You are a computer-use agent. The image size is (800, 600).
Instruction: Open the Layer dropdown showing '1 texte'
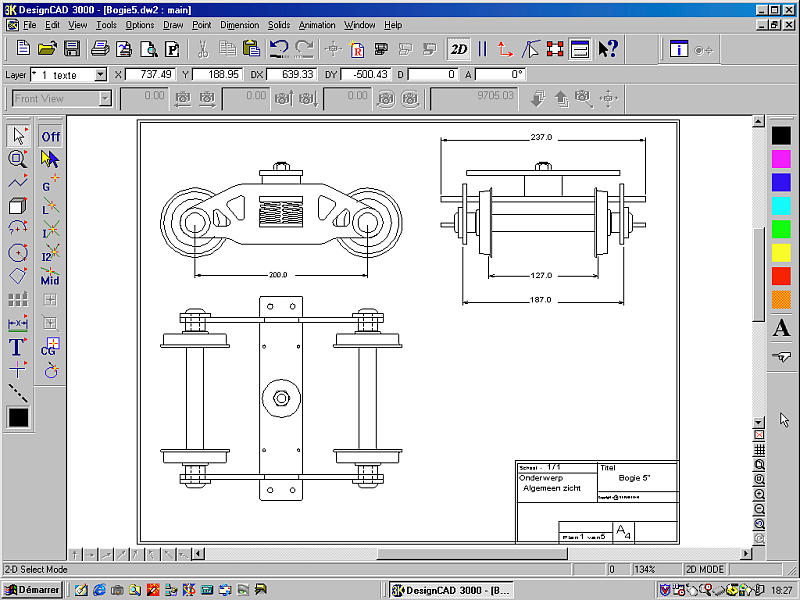pos(100,75)
